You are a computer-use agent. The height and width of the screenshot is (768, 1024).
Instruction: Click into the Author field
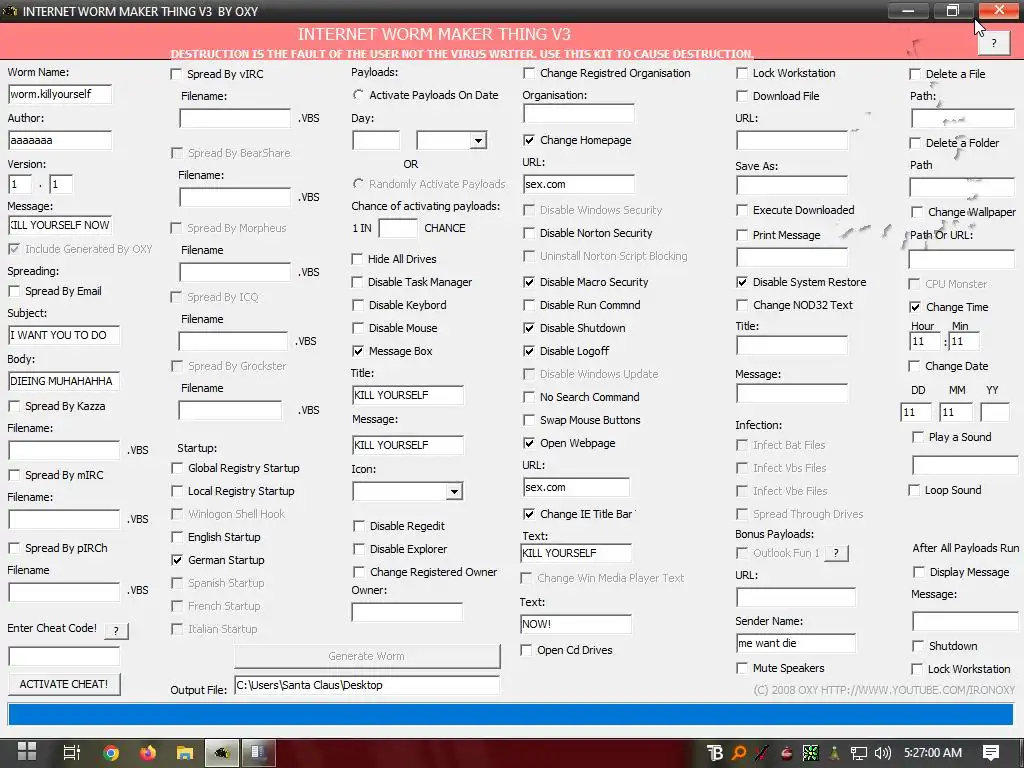point(60,140)
